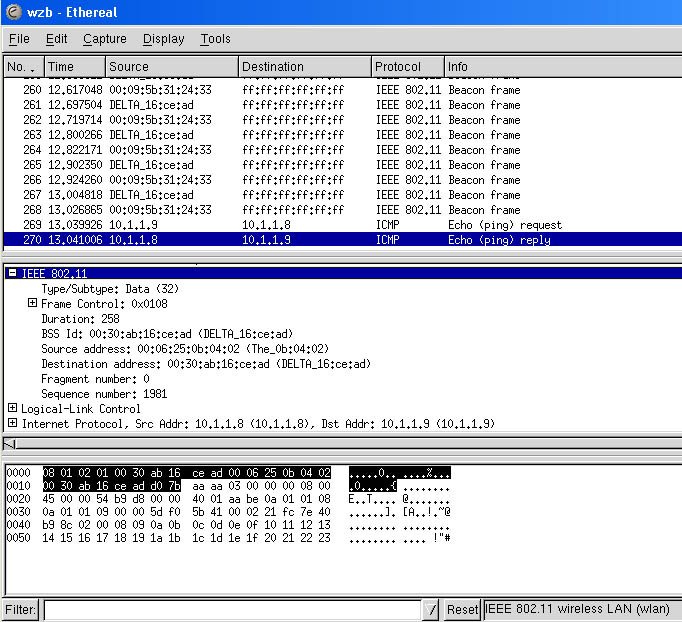The height and width of the screenshot is (622, 682).
Task: Select packet 263 at time 12.800266
Action: (343, 135)
